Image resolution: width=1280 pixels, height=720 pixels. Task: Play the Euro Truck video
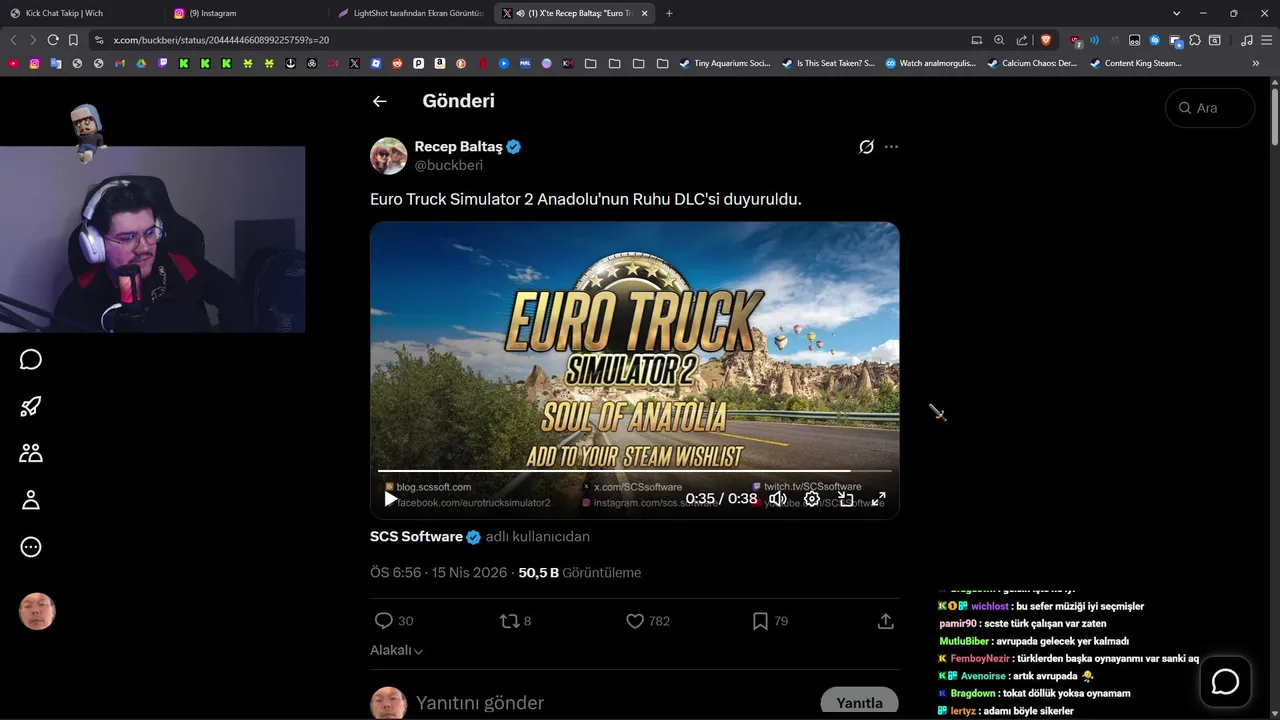[391, 498]
